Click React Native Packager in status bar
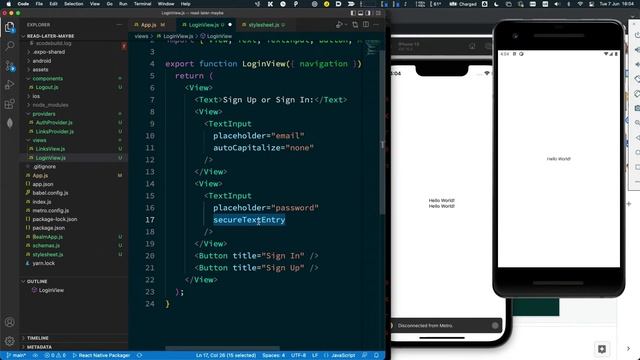The height and width of the screenshot is (360, 640). tap(101, 356)
